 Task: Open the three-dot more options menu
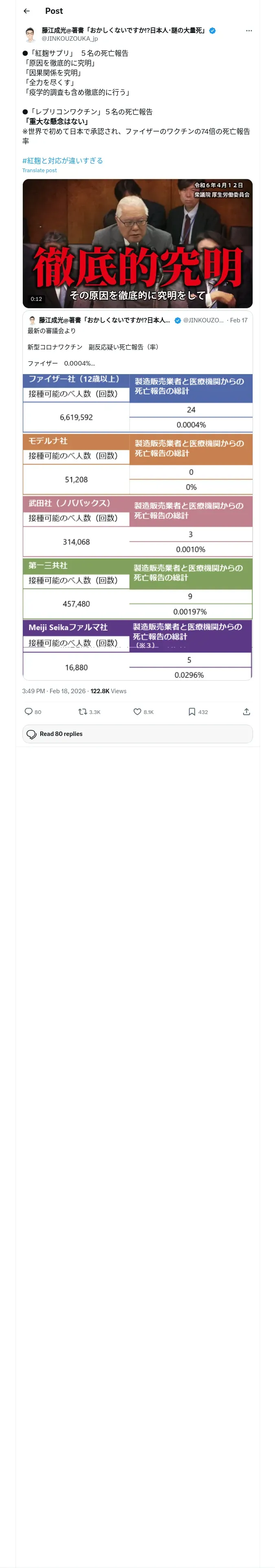tap(248, 31)
